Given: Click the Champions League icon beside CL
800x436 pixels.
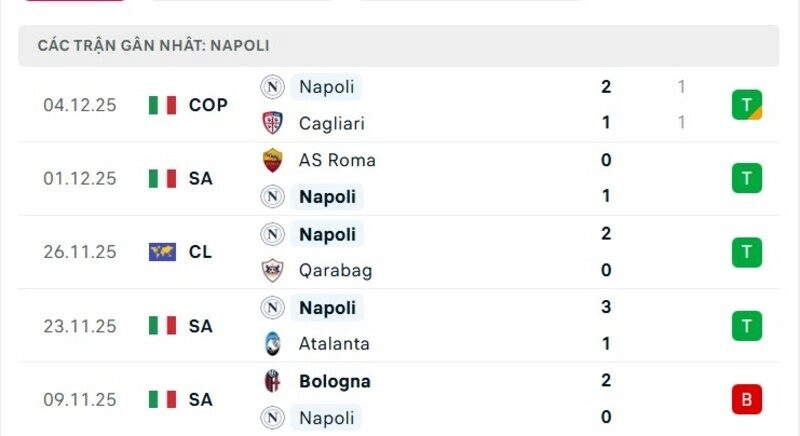Looking at the screenshot, I should [x=162, y=252].
